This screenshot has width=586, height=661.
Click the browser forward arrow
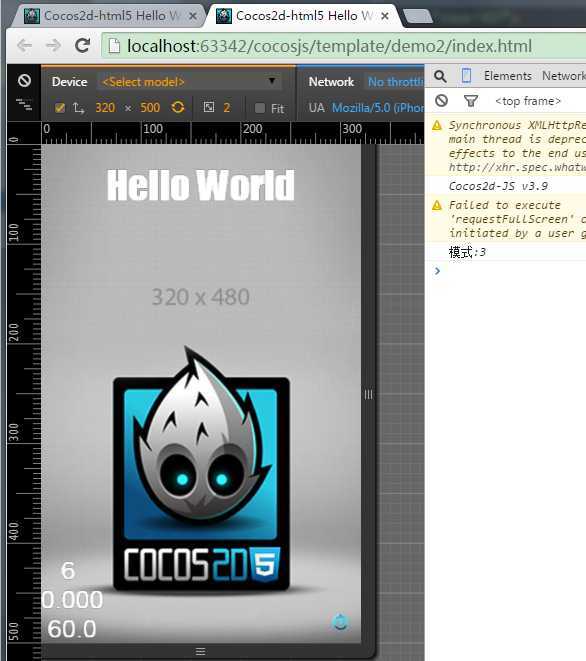54,46
